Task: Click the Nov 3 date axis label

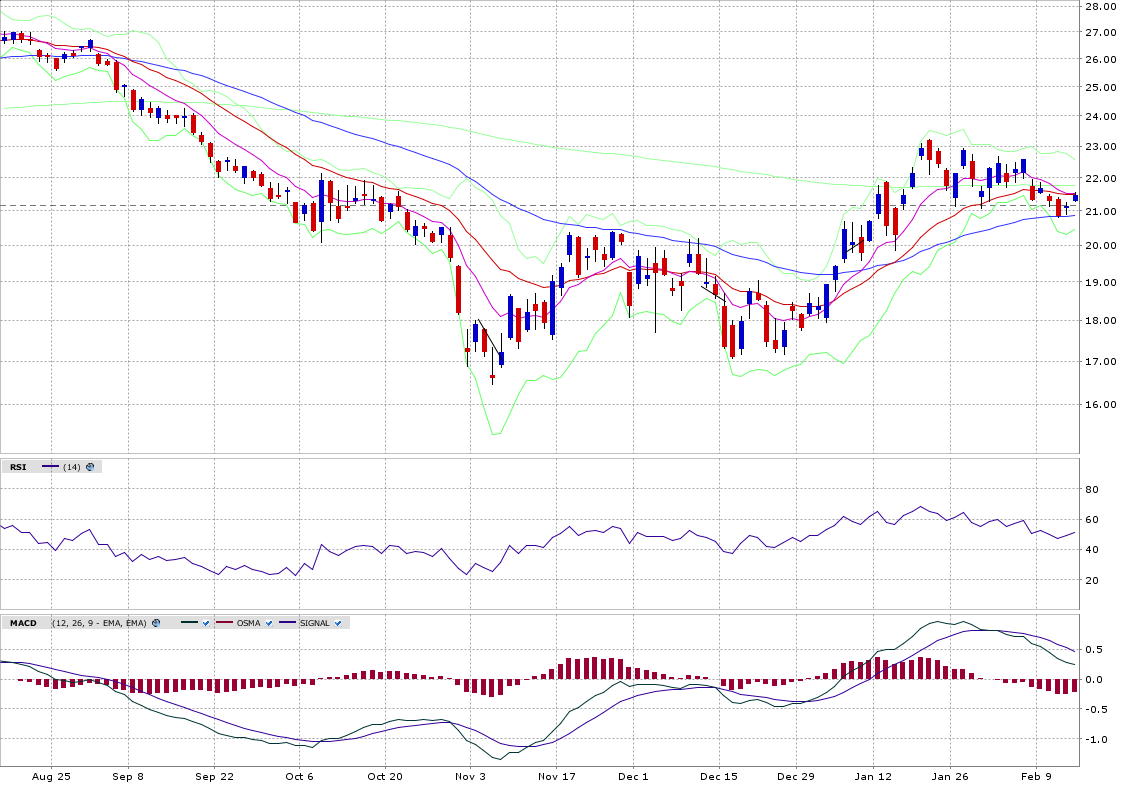Action: (x=470, y=776)
